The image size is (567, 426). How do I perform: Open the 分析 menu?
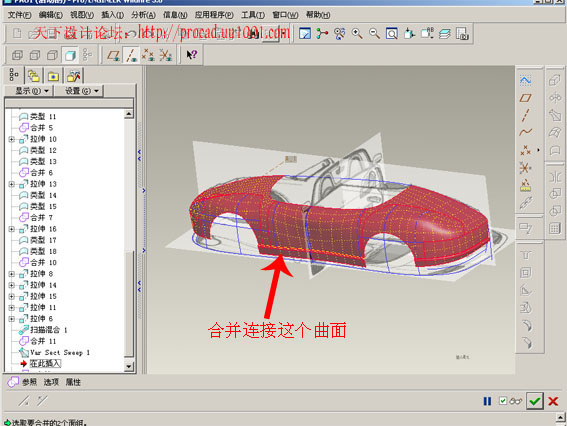click(x=144, y=15)
